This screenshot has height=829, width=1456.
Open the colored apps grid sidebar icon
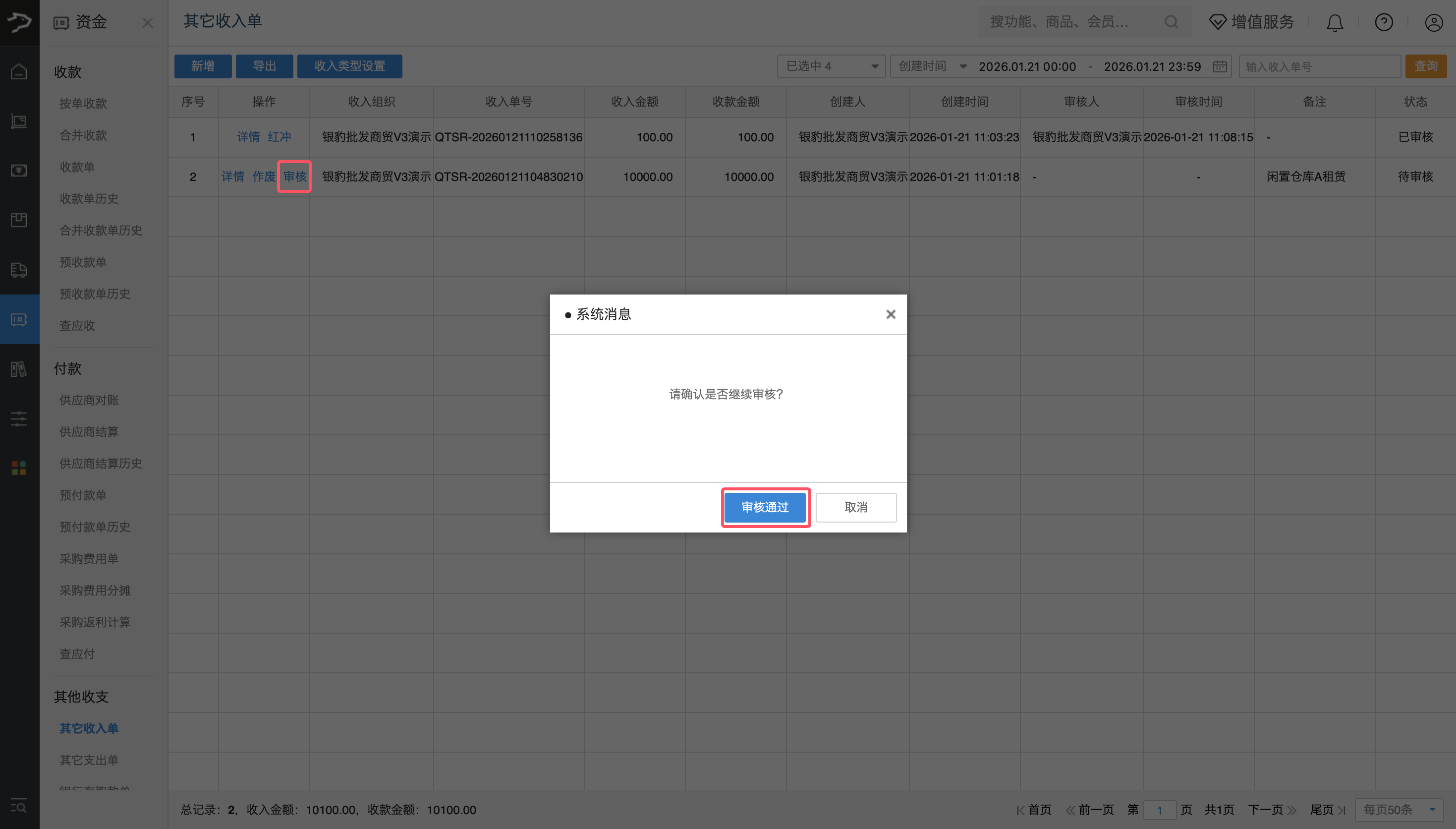[19, 468]
